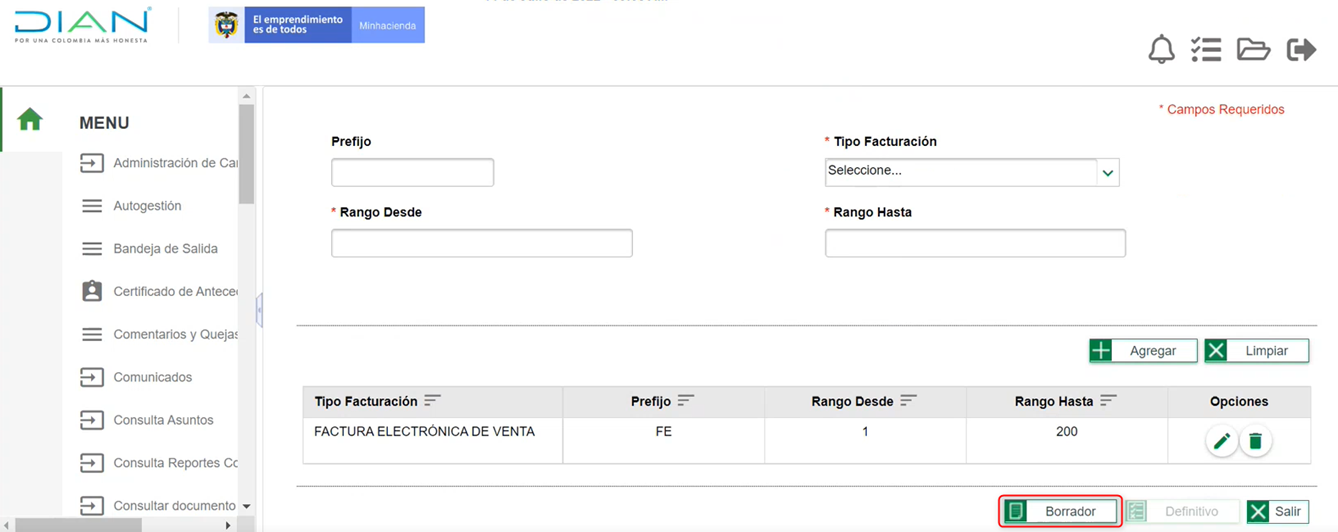Click the logout exit icon
The width and height of the screenshot is (1338, 532).
pyautogui.click(x=1301, y=49)
